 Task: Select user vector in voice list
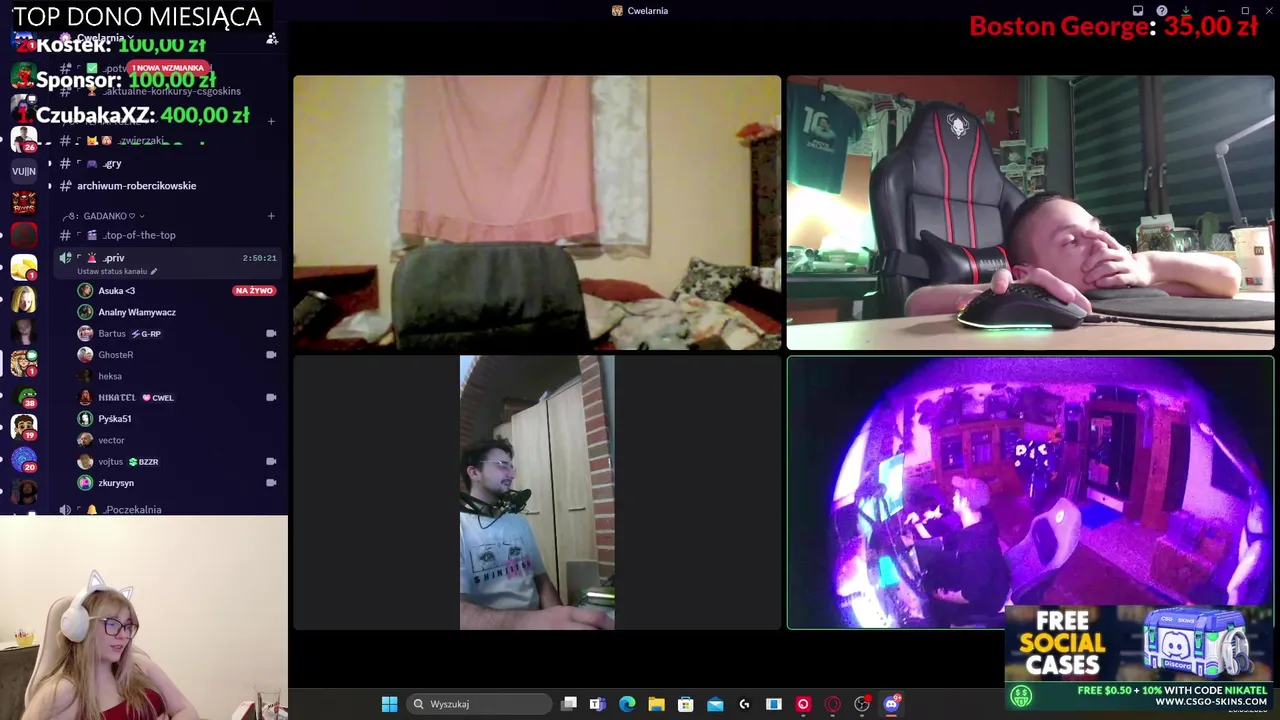[x=111, y=440]
